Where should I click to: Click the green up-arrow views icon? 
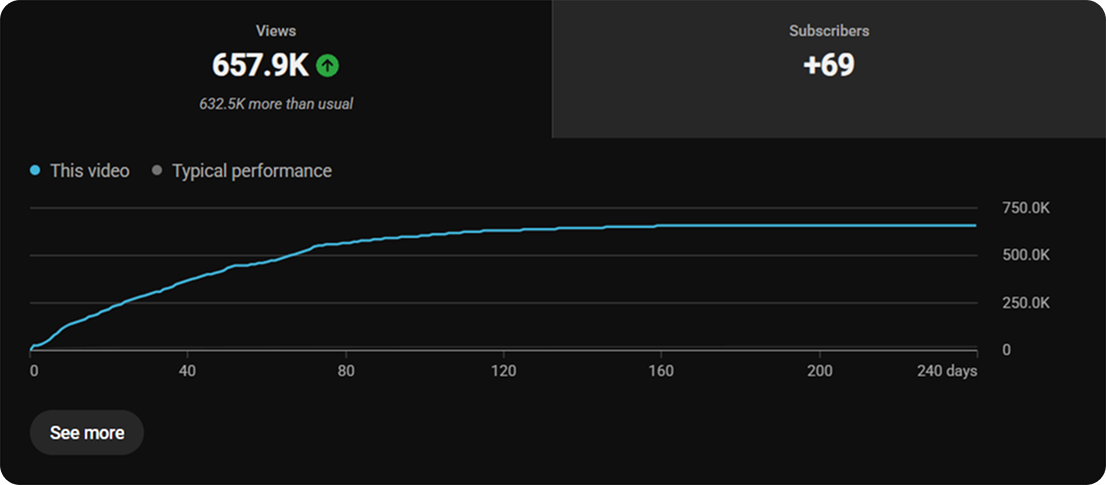[x=327, y=66]
